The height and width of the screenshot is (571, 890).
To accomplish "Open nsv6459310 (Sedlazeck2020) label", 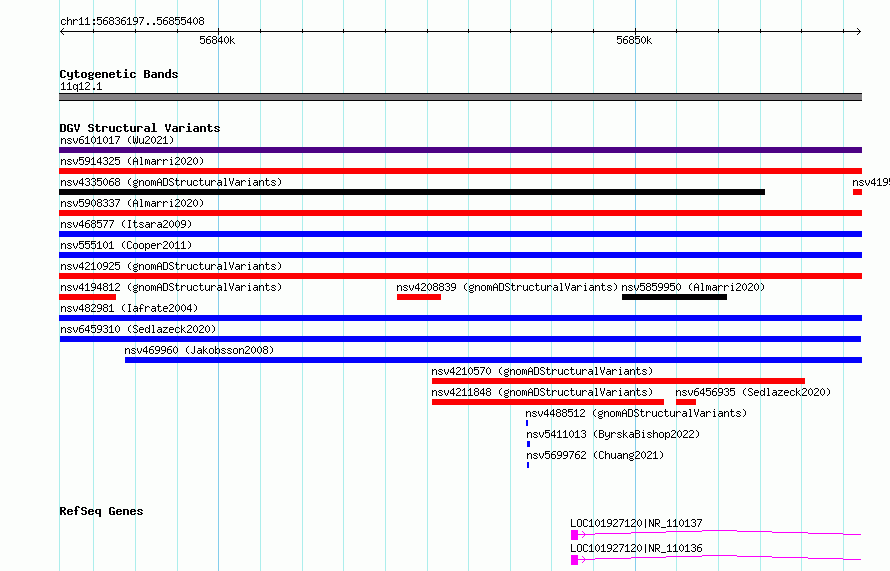I will tap(138, 329).
